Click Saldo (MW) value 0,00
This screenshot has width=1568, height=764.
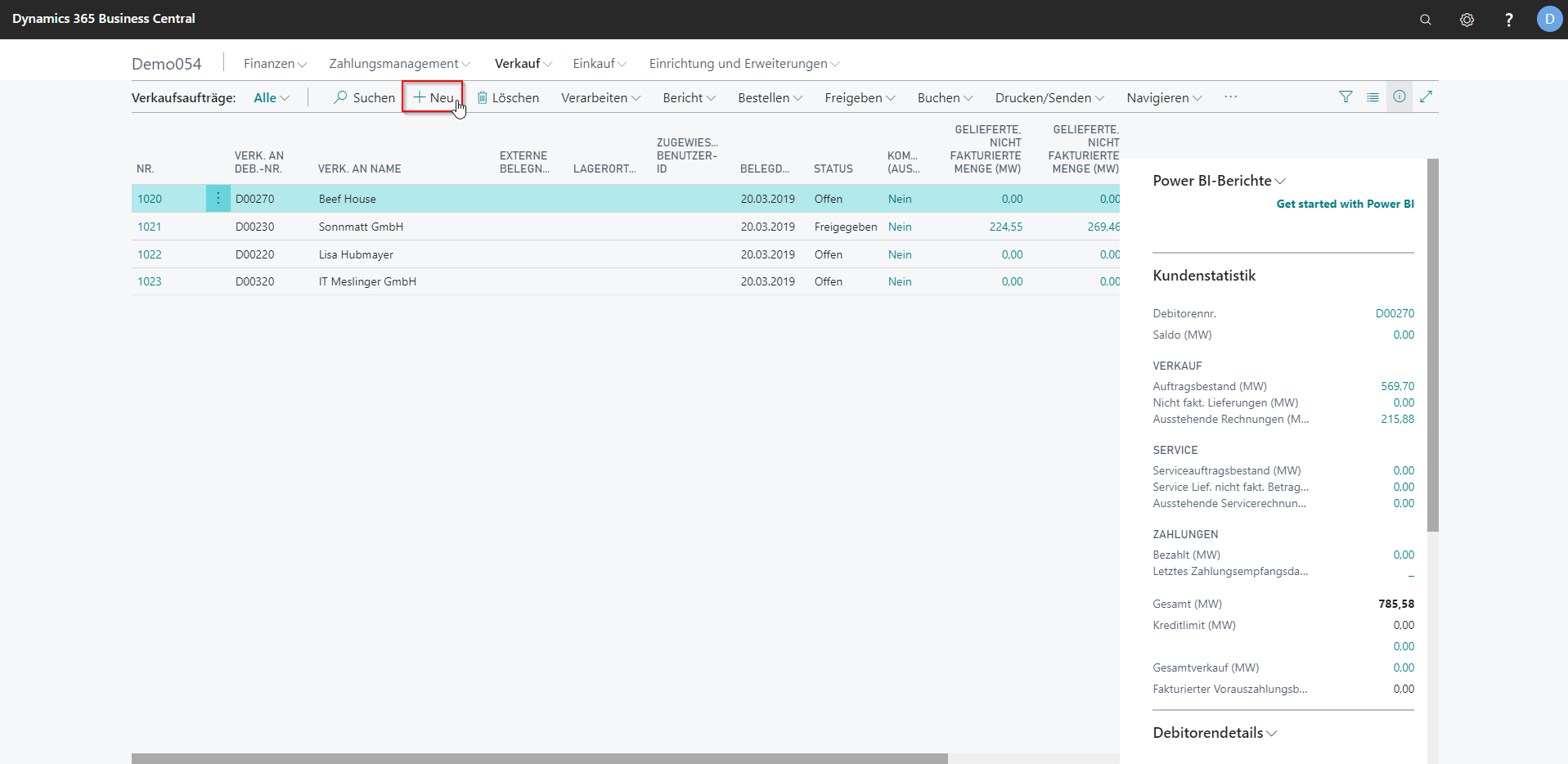point(1404,335)
